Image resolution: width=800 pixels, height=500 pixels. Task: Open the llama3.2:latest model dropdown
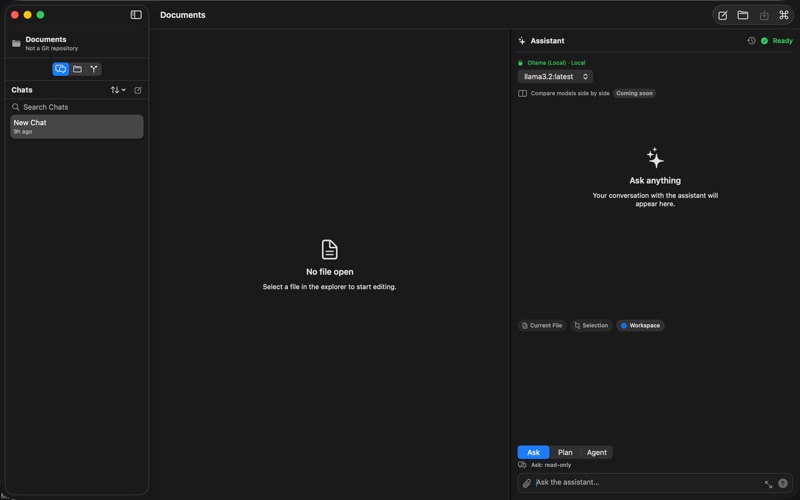[555, 77]
